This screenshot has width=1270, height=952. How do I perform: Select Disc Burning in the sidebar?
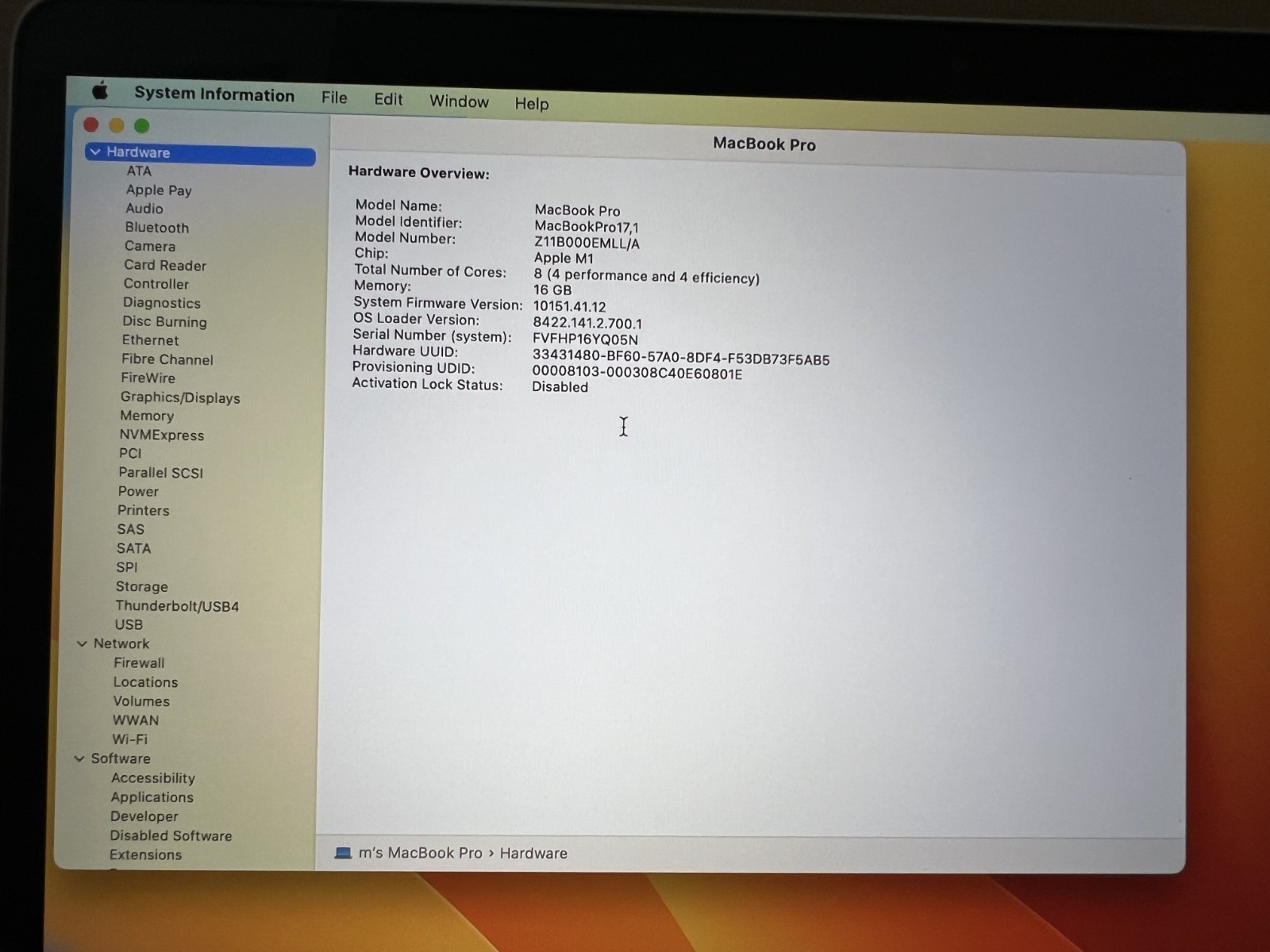164,321
